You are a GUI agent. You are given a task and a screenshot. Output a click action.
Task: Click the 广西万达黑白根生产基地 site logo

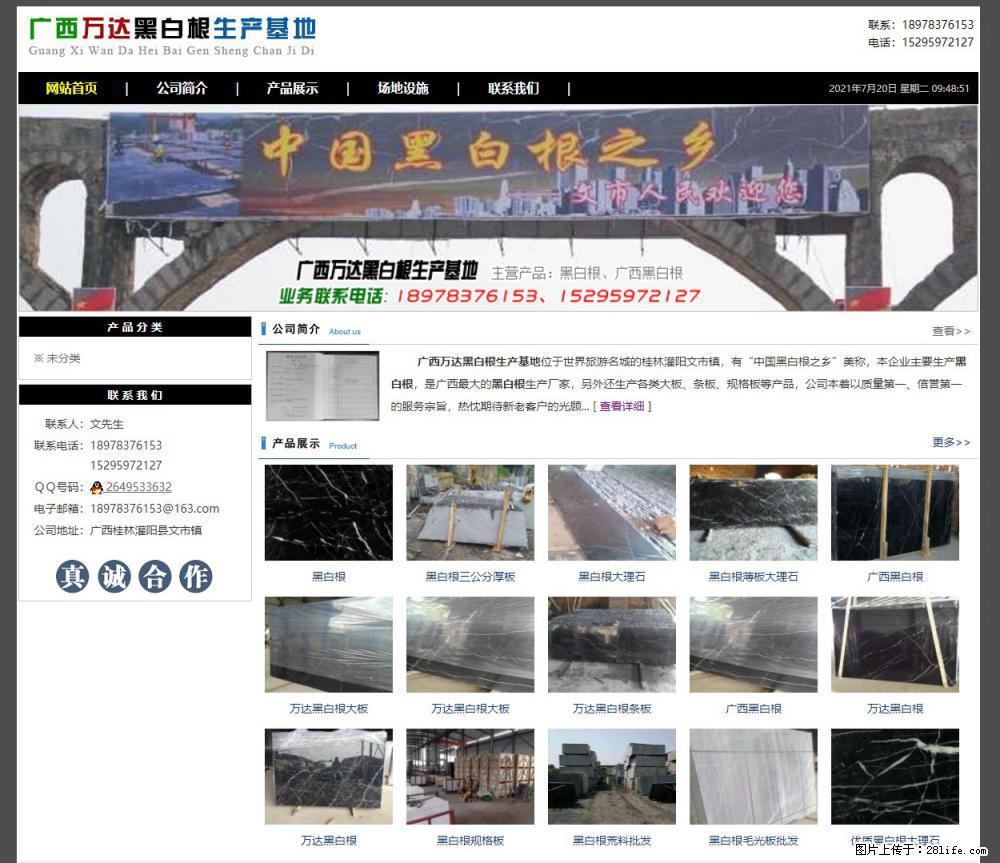(x=173, y=37)
